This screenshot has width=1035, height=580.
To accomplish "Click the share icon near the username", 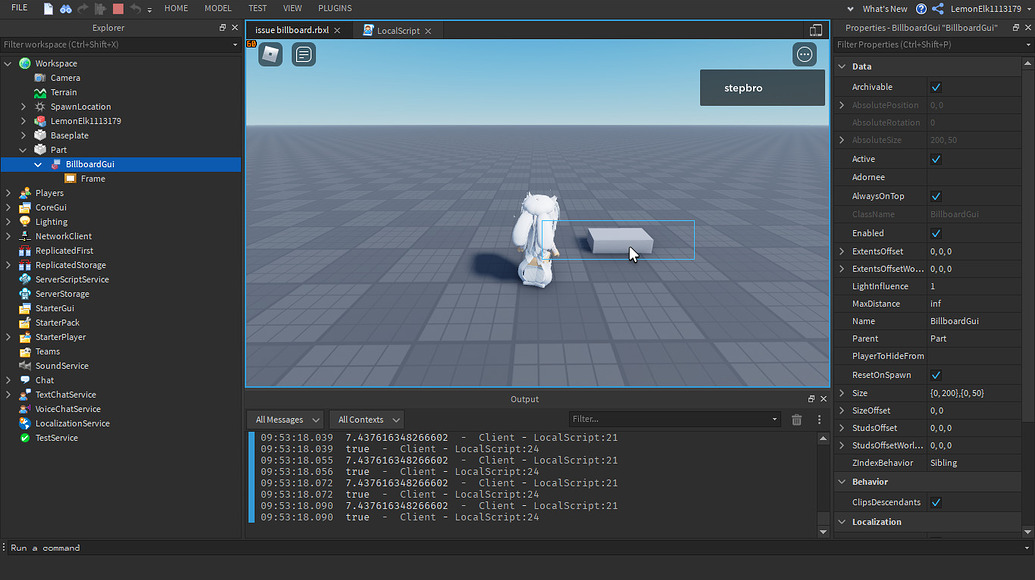I will 938,9.
